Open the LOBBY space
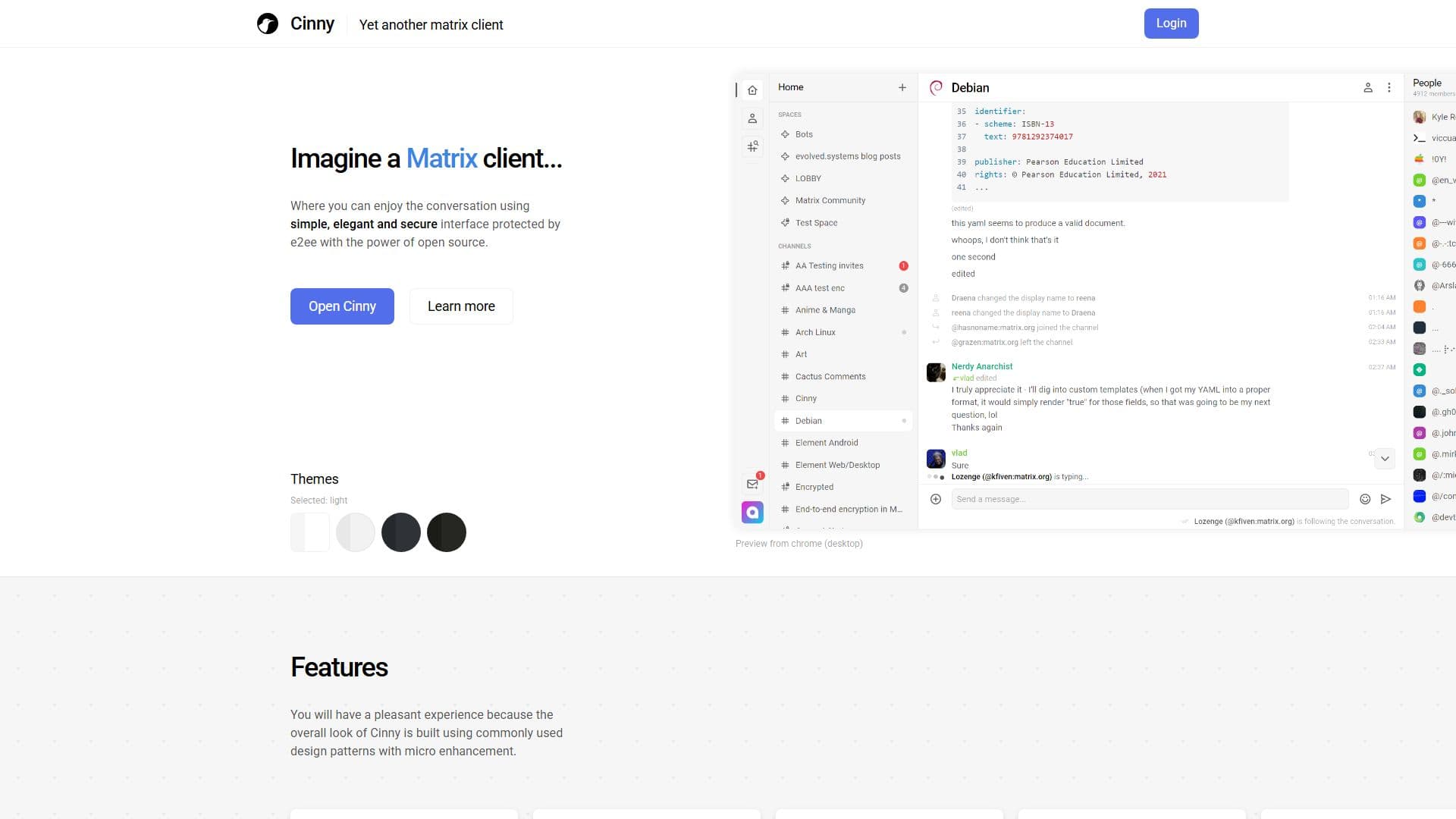Image resolution: width=1456 pixels, height=819 pixels. pos(843,178)
